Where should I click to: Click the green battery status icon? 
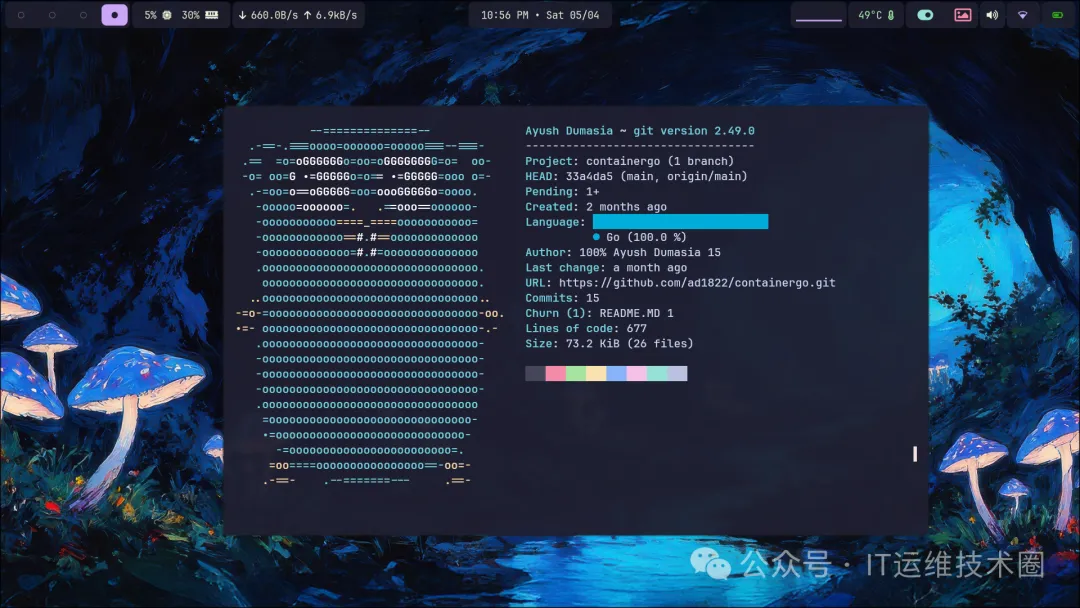pyautogui.click(x=1057, y=15)
